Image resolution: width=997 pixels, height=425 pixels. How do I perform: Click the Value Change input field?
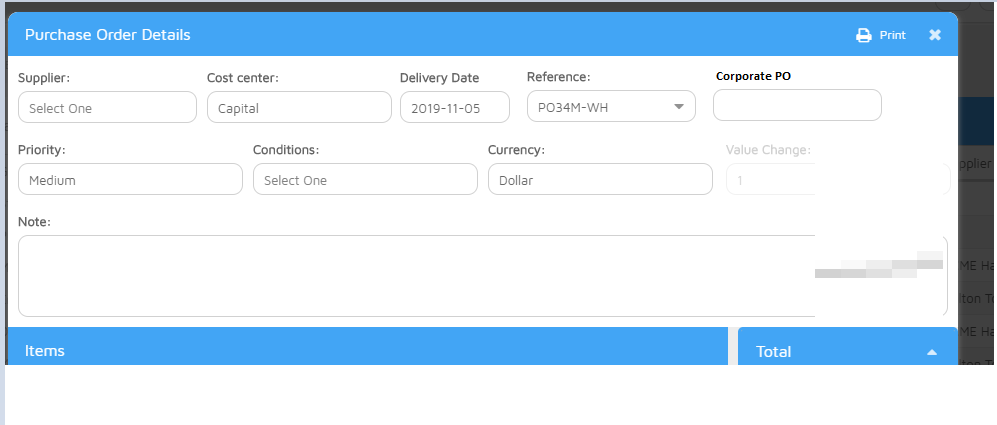[770, 180]
